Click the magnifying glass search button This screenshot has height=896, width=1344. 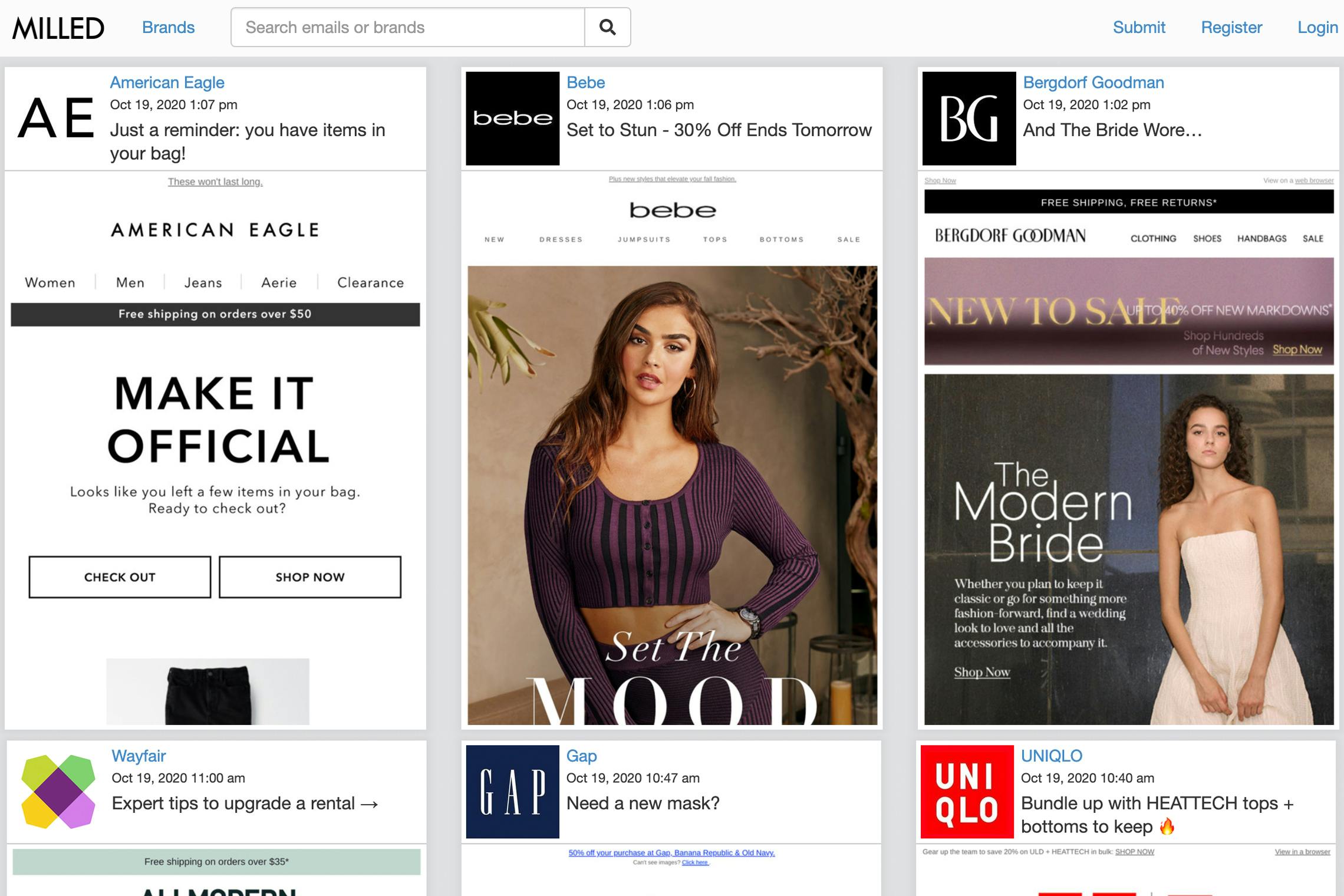click(x=607, y=27)
